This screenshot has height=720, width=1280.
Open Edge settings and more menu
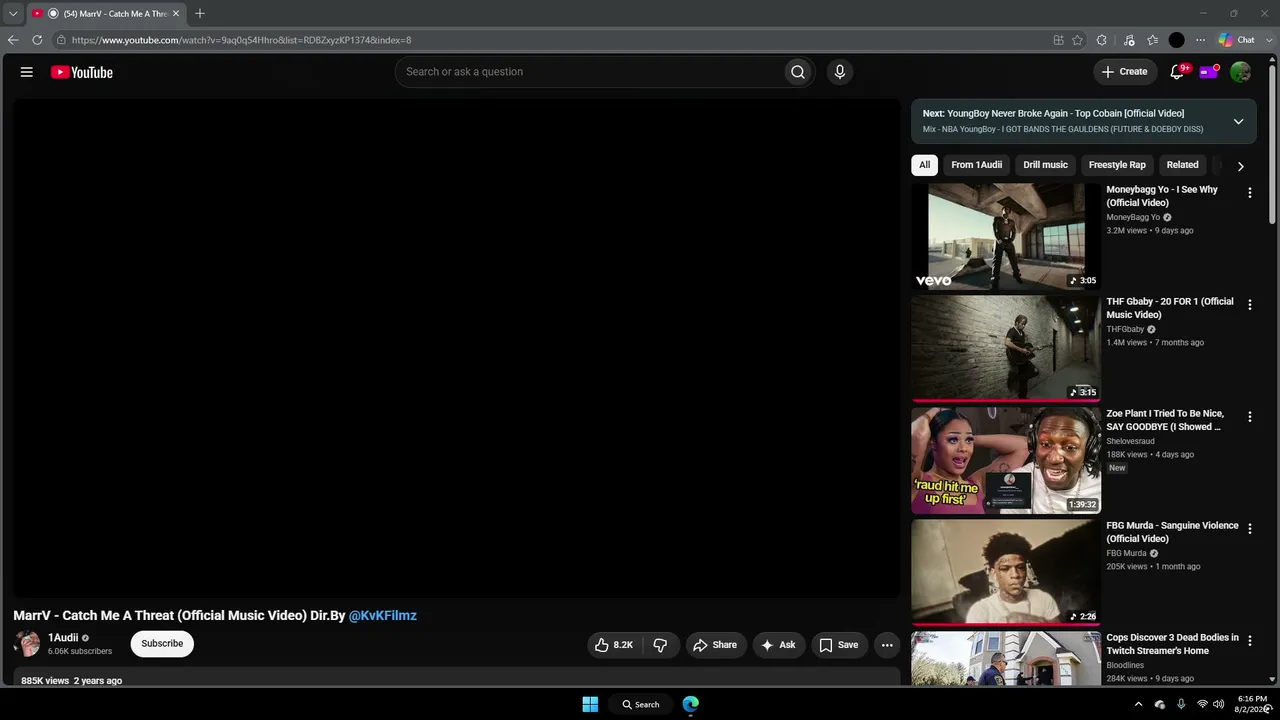click(1200, 40)
